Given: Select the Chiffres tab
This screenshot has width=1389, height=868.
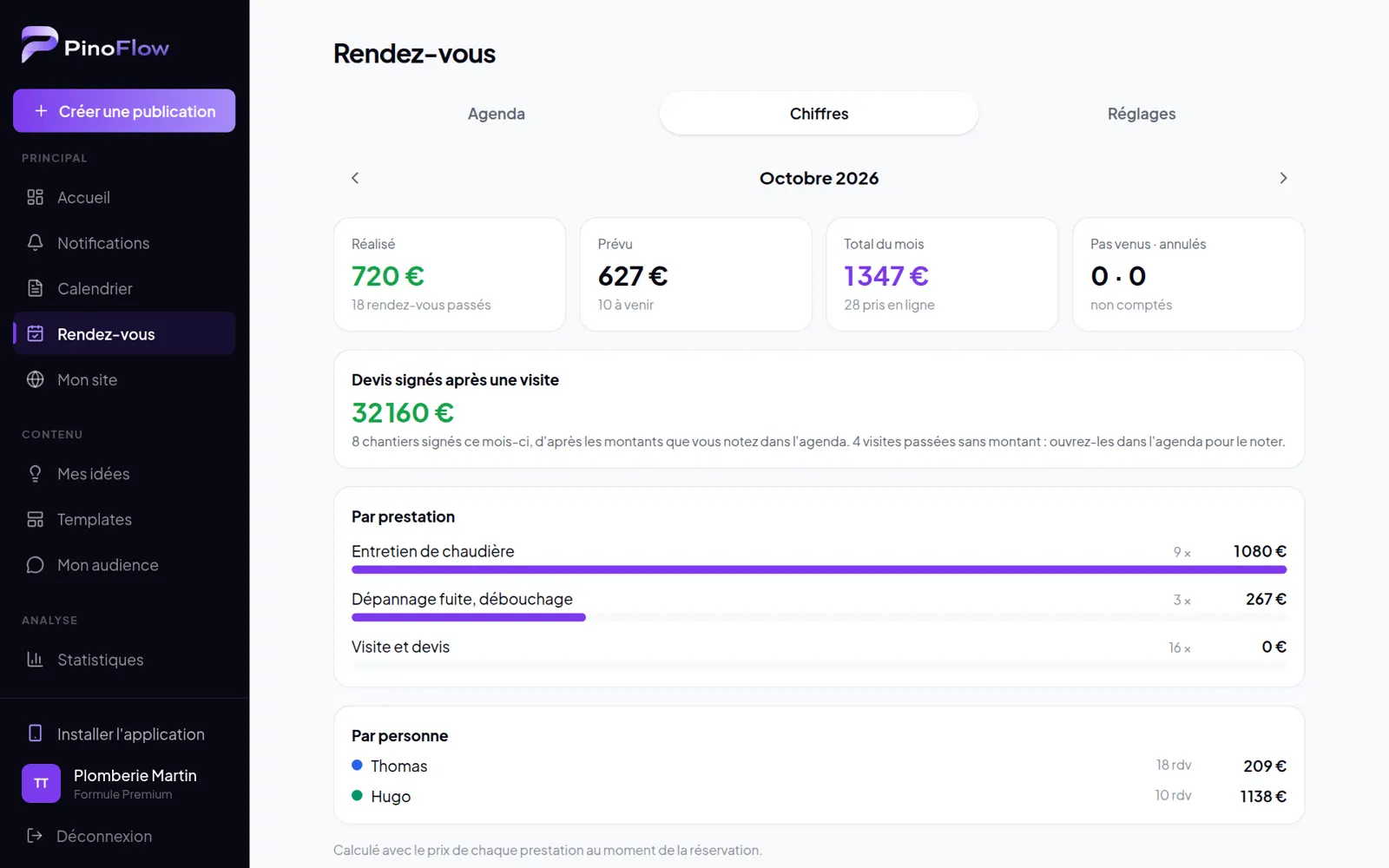Looking at the screenshot, I should coord(819,114).
